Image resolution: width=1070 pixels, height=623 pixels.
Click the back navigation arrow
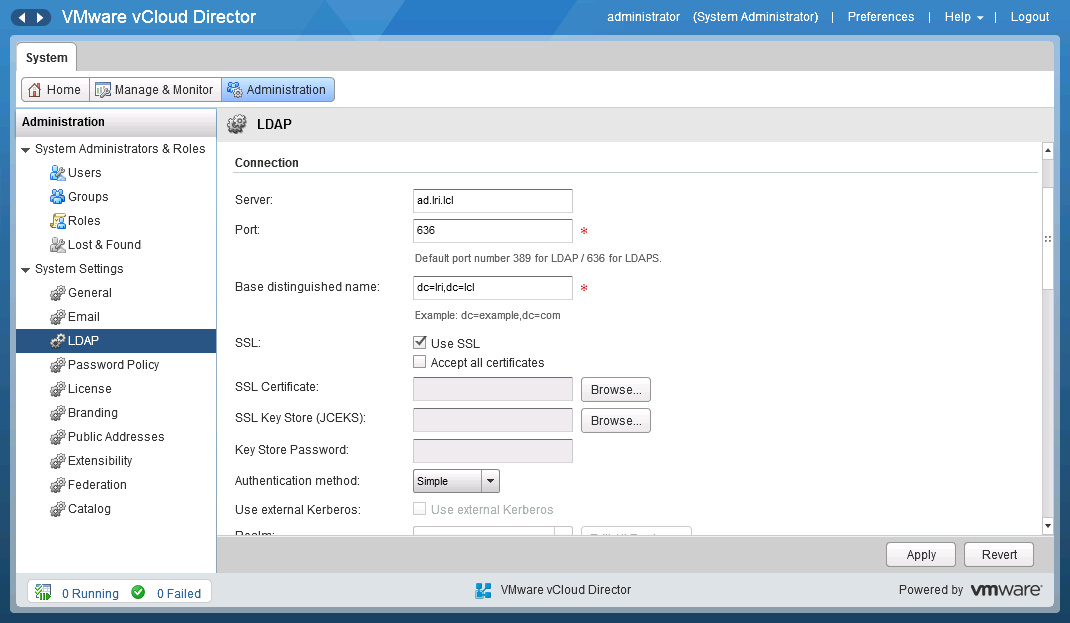click(21, 17)
